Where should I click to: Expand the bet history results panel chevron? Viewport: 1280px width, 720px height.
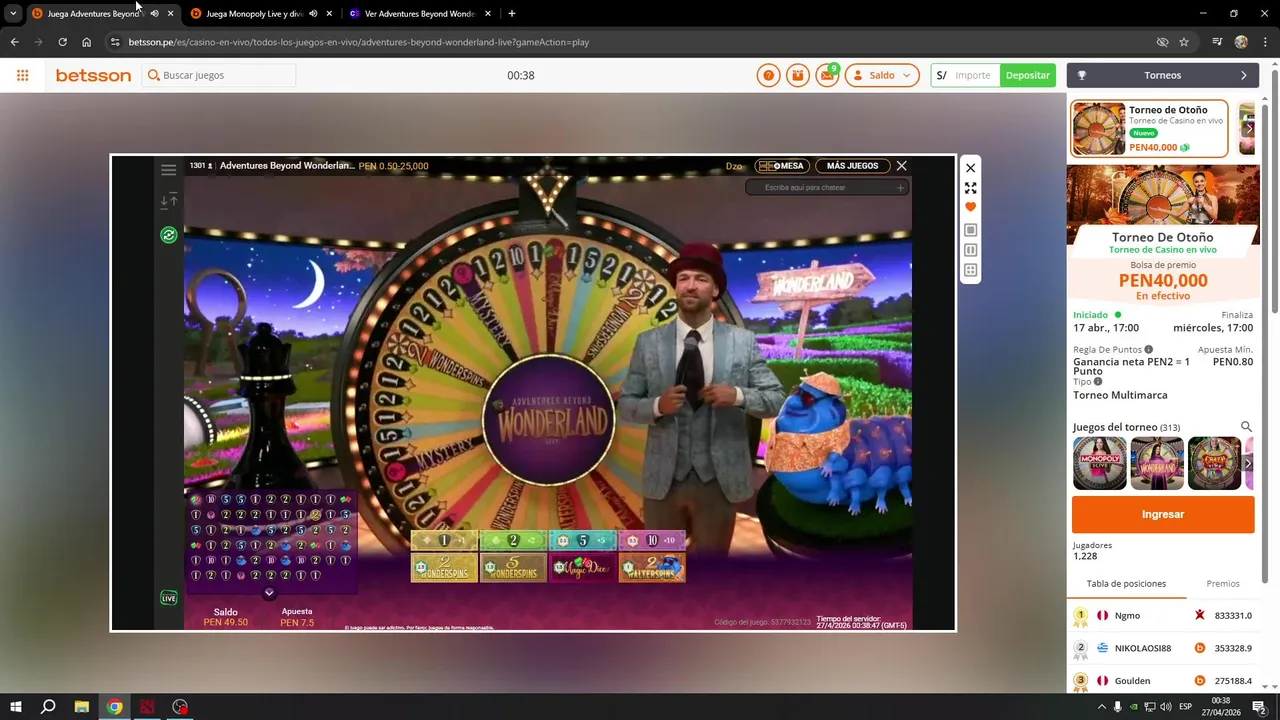pos(268,592)
